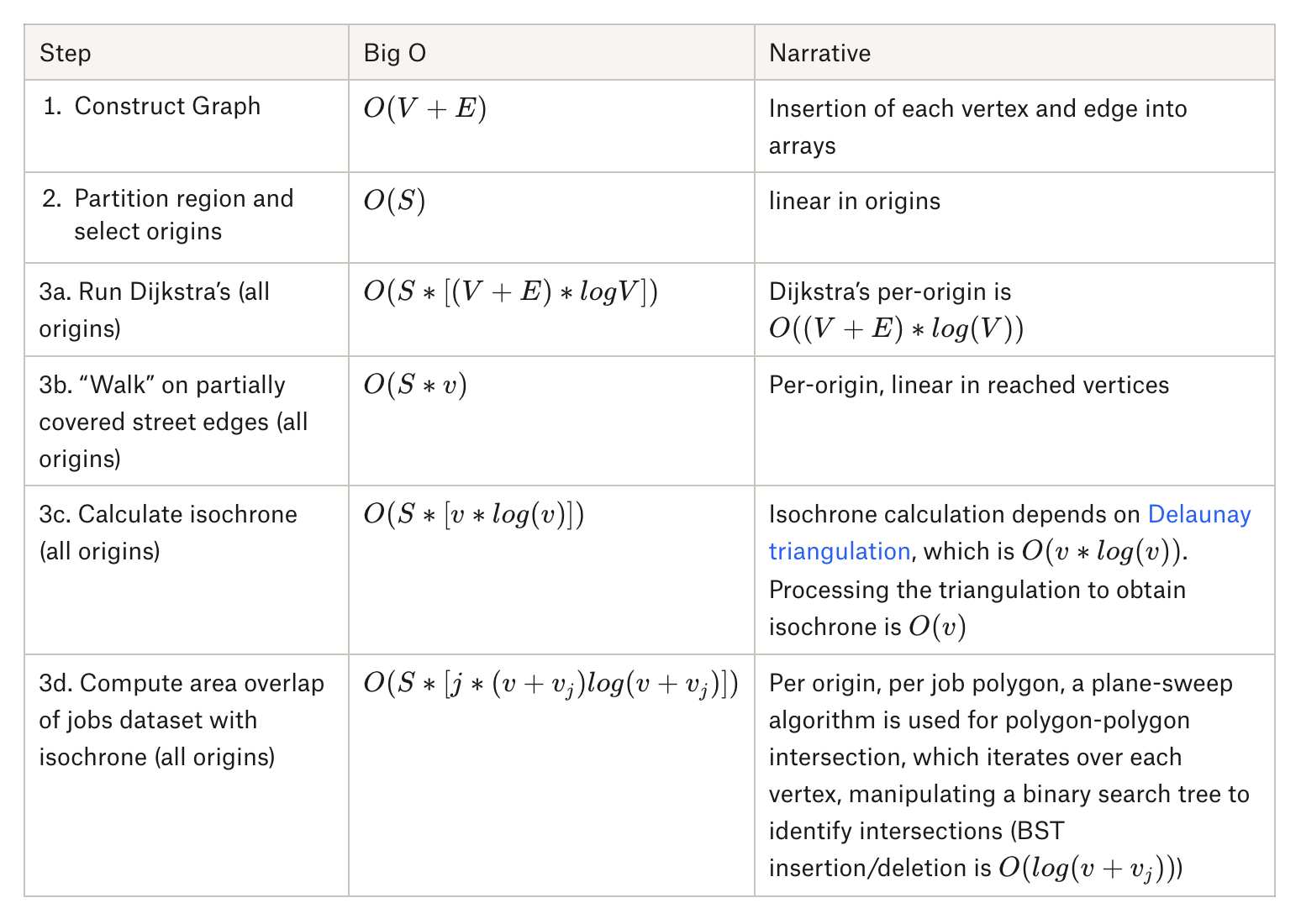Click the plane-sweep algorithm narrative paragraph
Image resolution: width=1301 pixels, height=924 pixels.
point(1009,775)
